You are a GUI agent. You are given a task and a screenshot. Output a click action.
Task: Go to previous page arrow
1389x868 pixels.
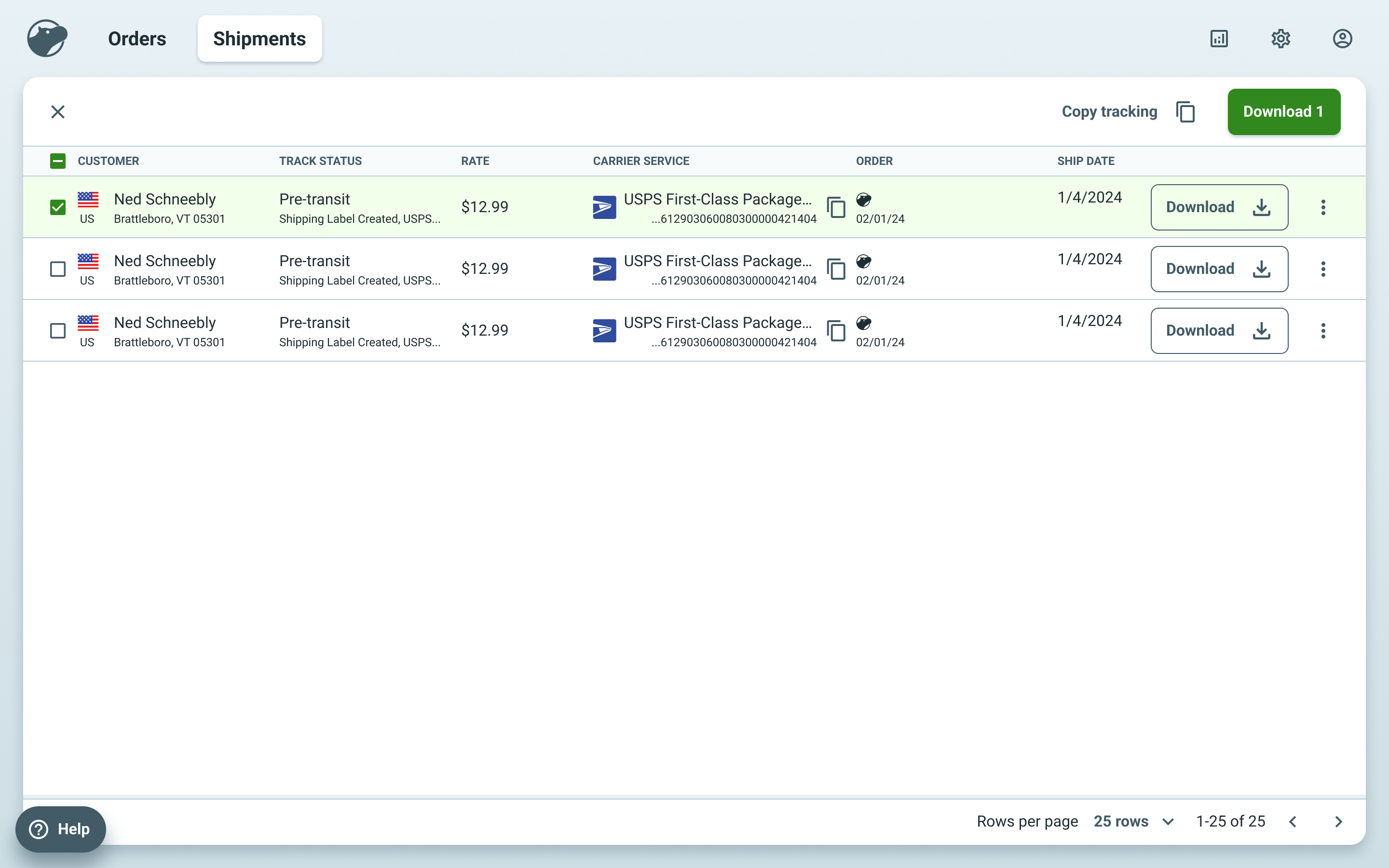(x=1293, y=822)
